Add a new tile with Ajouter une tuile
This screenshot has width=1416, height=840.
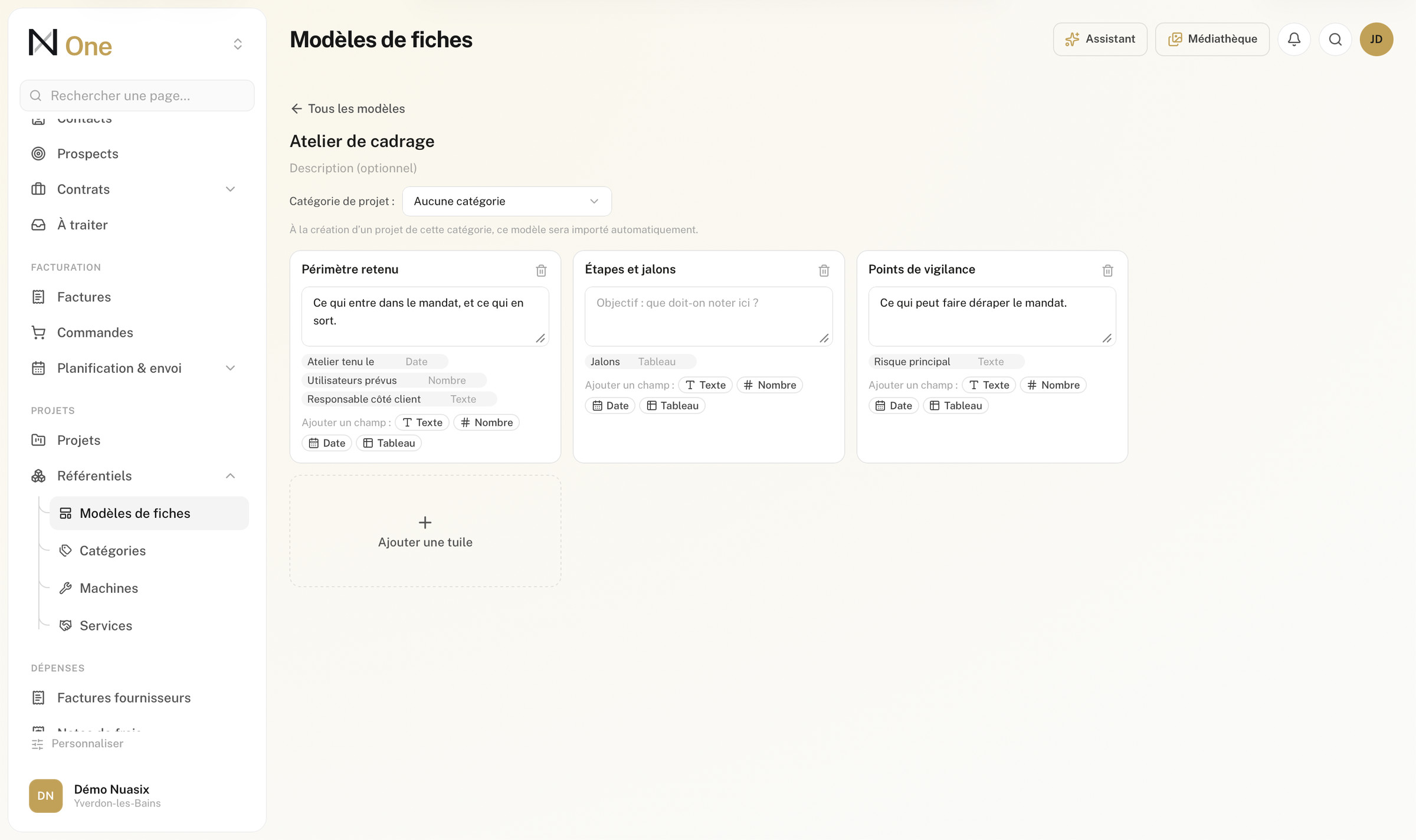[425, 531]
